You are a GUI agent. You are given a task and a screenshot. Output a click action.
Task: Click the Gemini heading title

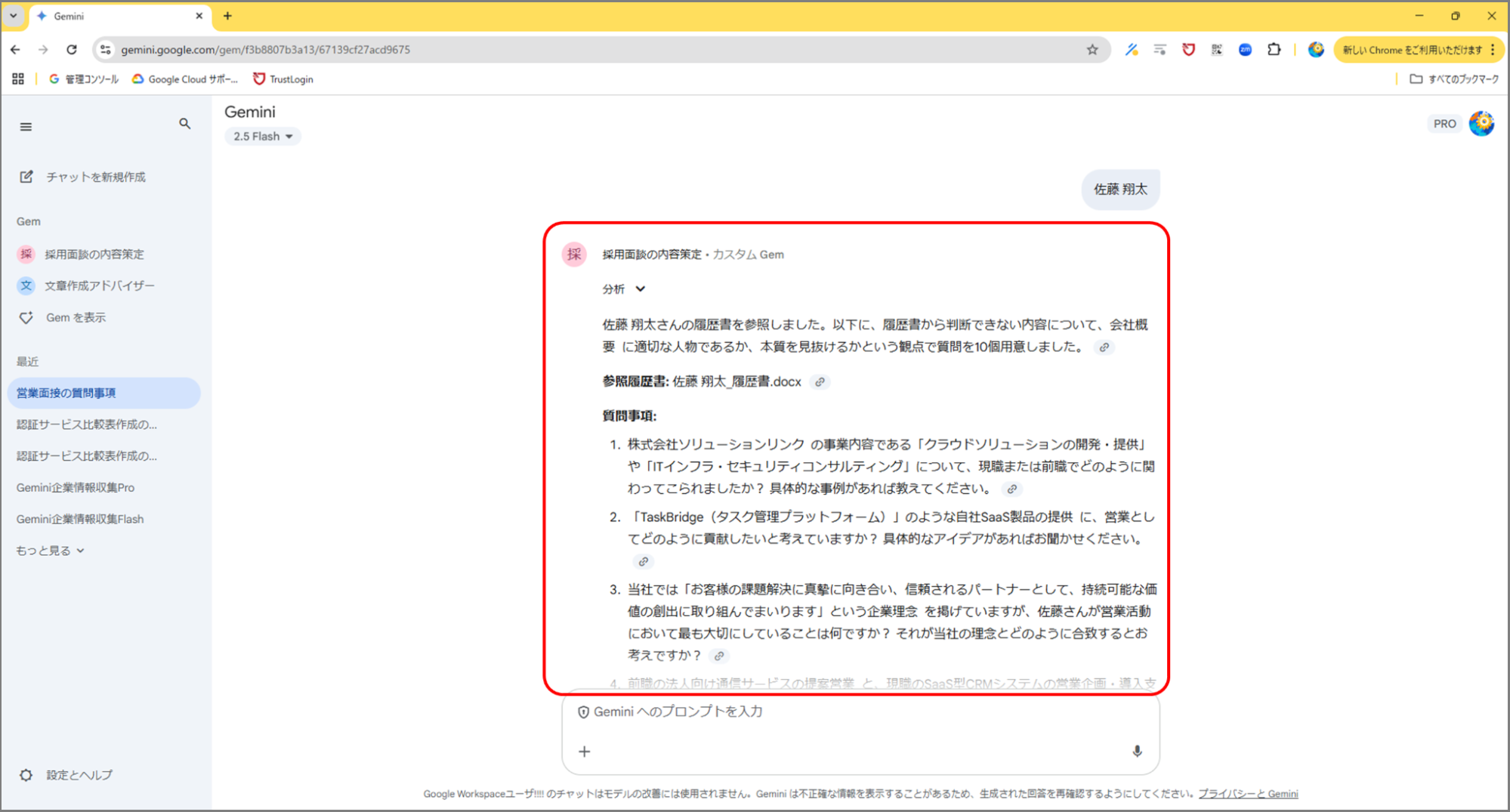click(250, 113)
